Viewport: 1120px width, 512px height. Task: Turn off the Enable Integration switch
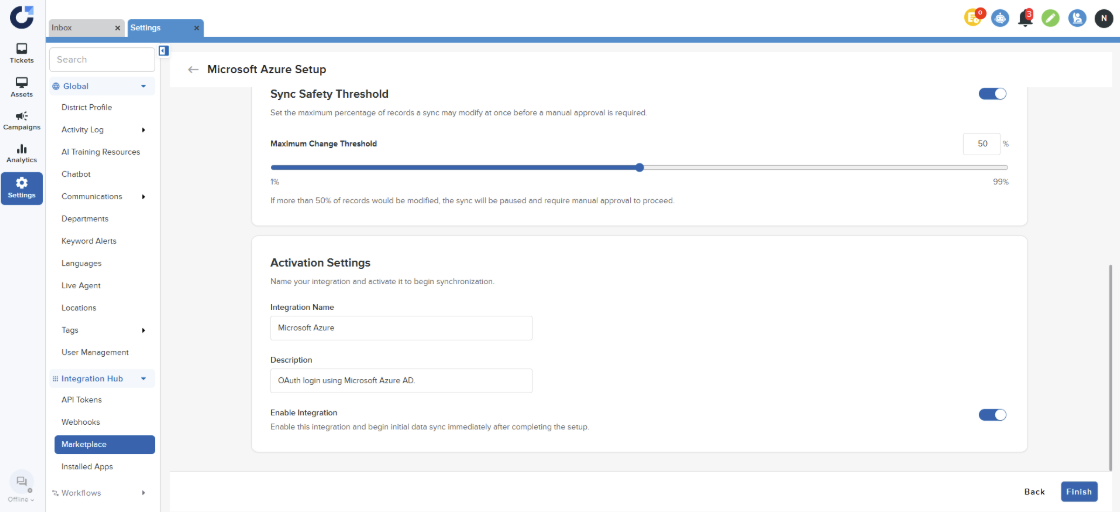(x=992, y=415)
